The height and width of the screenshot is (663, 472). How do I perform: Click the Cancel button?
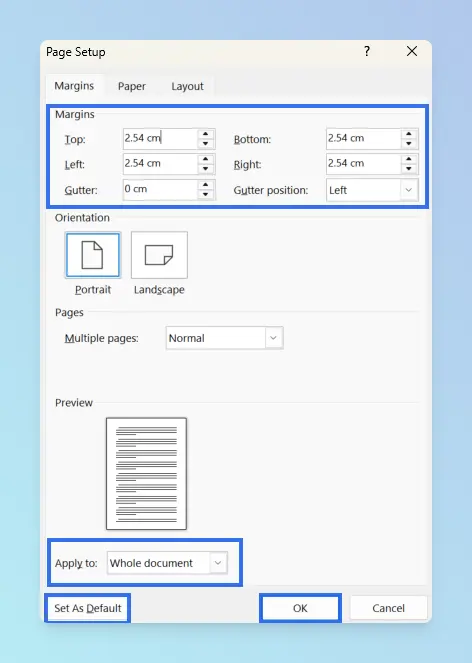tap(388, 608)
